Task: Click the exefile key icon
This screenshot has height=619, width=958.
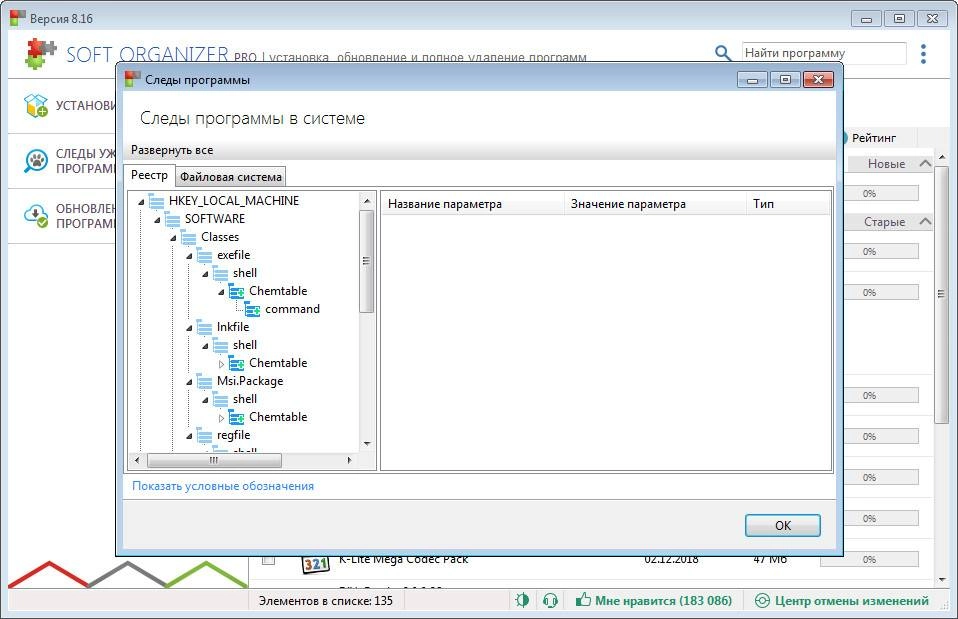Action: pos(204,255)
